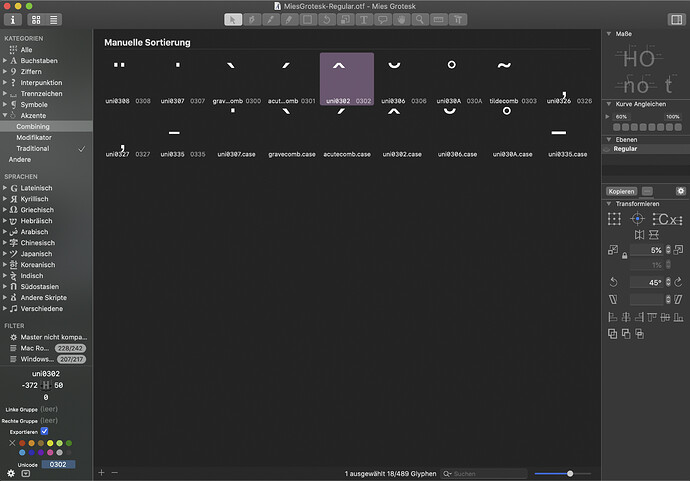Collapse the Maße panel section
The width and height of the screenshot is (690, 481).
609,33
